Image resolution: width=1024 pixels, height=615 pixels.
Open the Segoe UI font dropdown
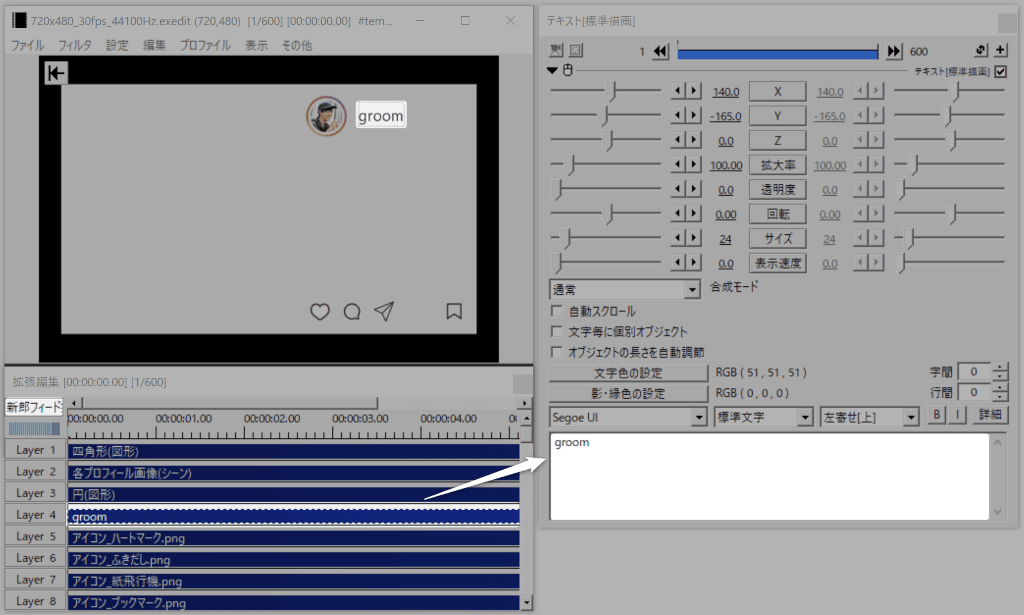pyautogui.click(x=629, y=416)
